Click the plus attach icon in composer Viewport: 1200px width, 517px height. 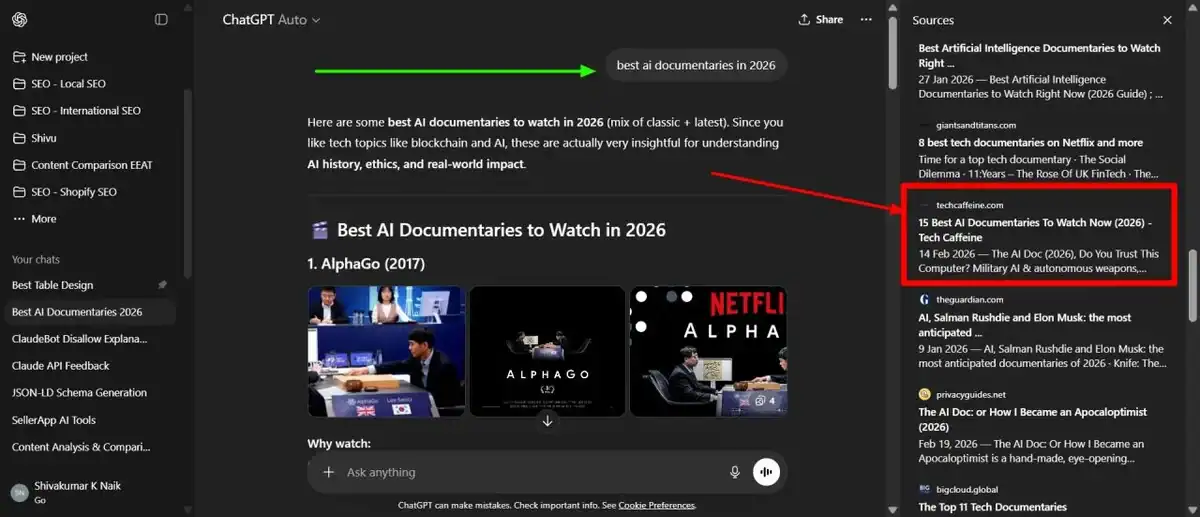pyautogui.click(x=328, y=472)
